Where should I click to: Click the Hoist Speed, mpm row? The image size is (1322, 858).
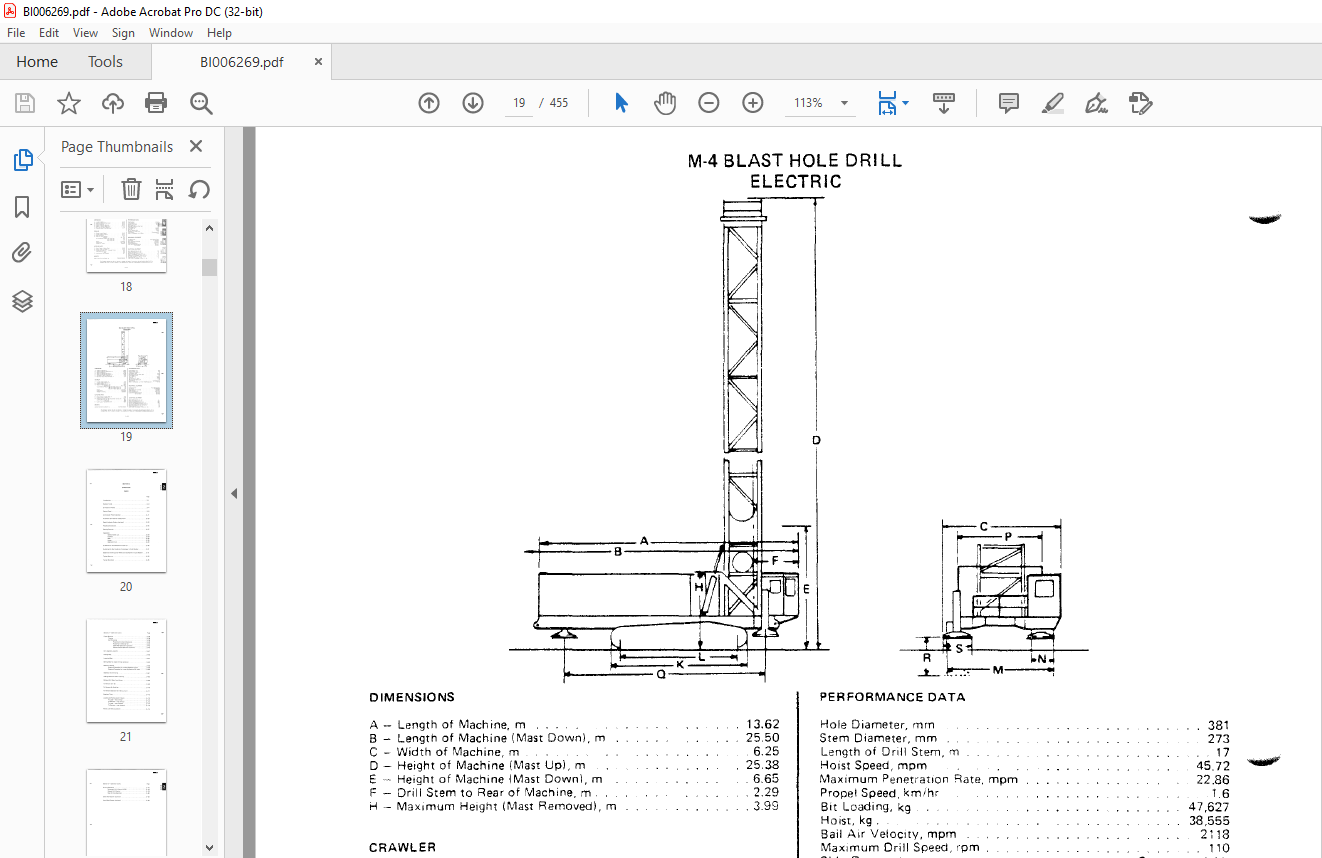point(1024,766)
